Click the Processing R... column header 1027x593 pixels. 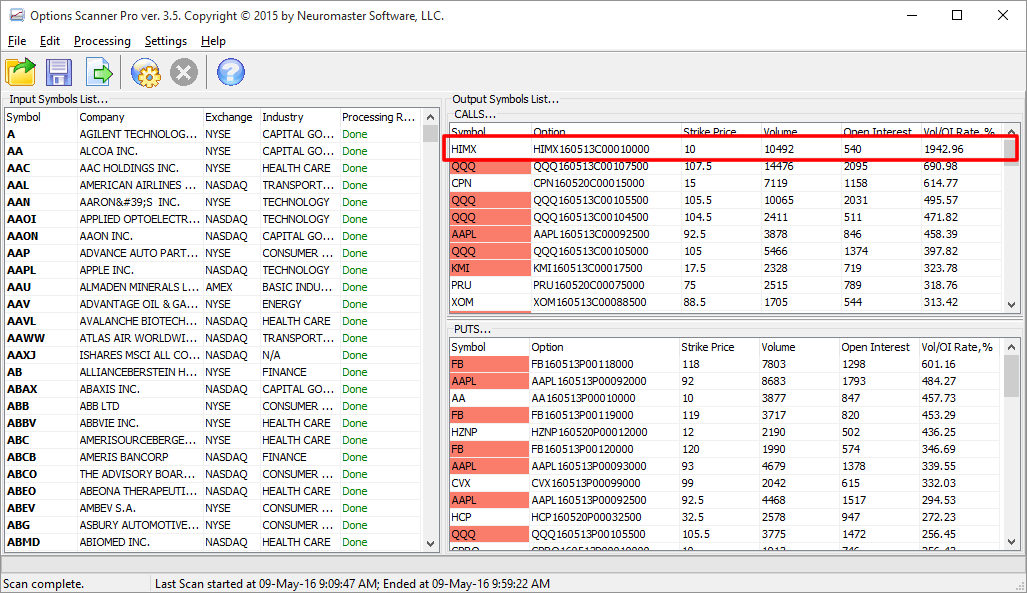tap(380, 117)
